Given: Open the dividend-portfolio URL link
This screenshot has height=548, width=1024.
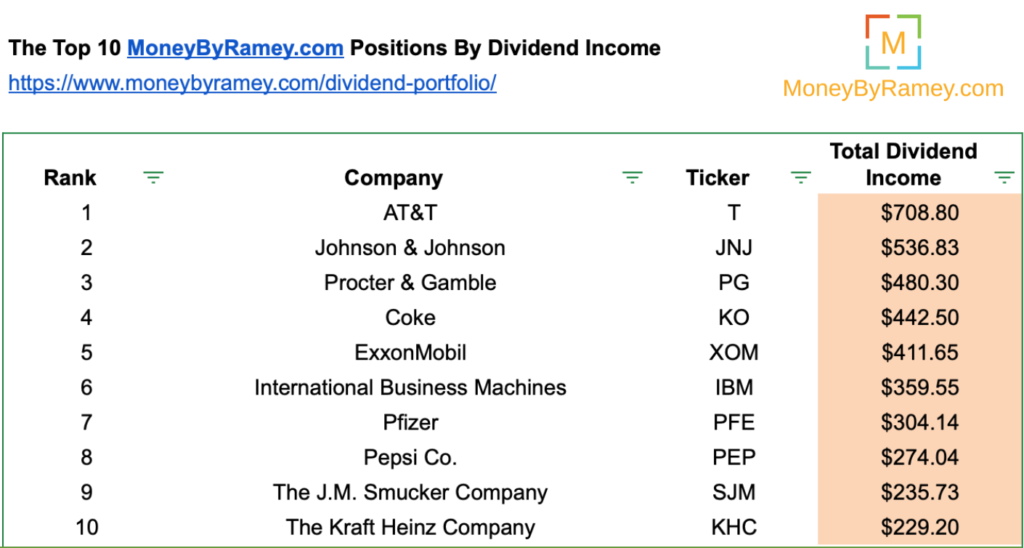Looking at the screenshot, I should 252,83.
